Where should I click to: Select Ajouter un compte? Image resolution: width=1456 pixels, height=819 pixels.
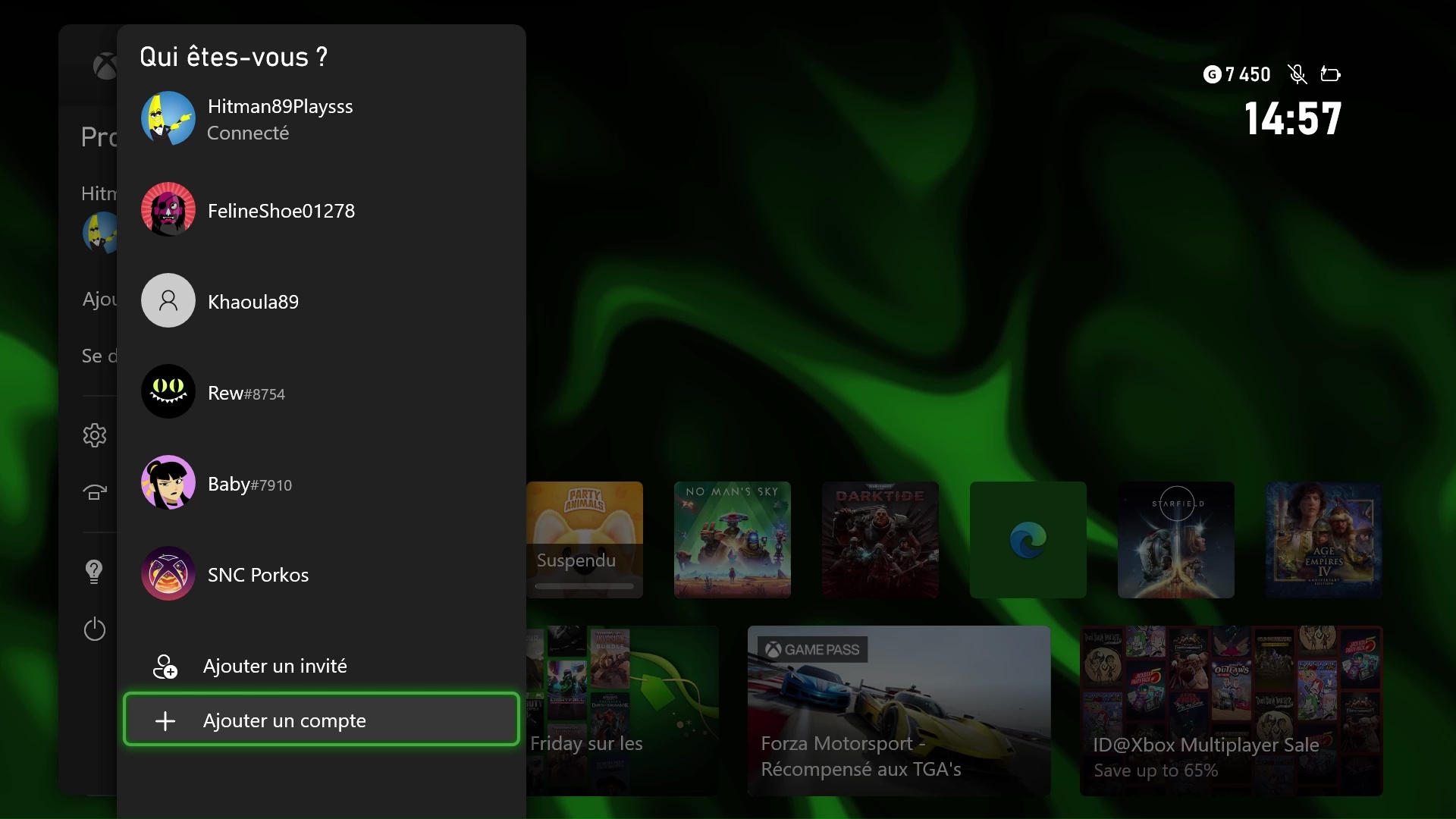click(x=322, y=719)
